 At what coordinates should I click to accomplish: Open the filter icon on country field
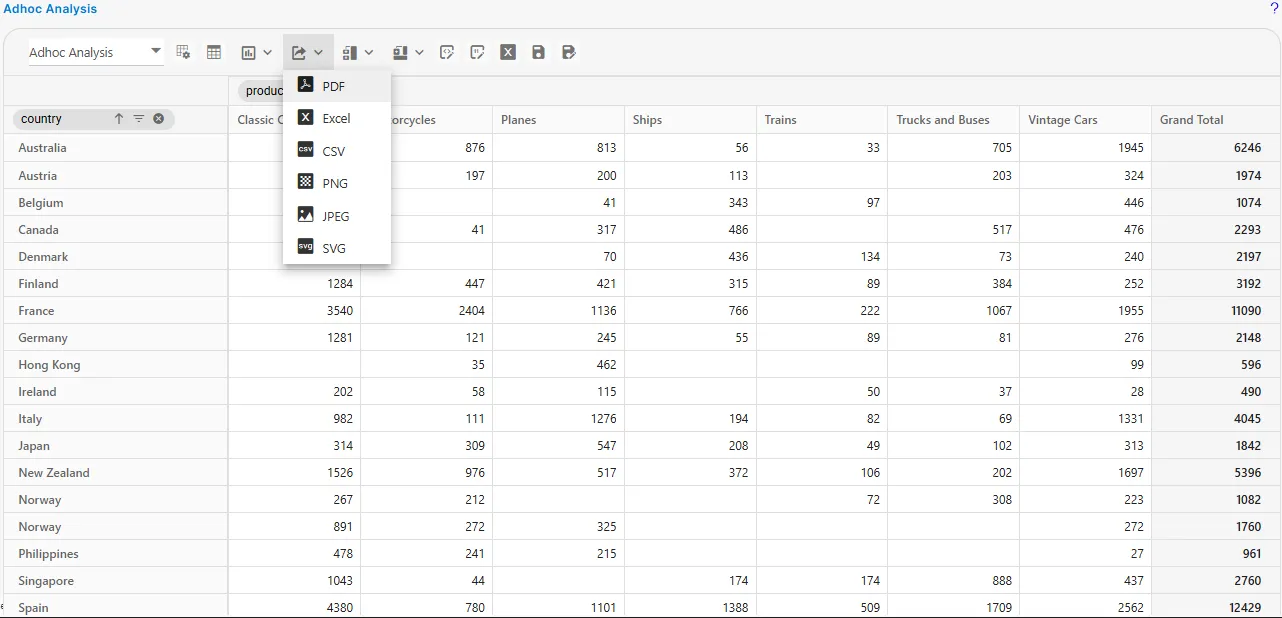click(139, 119)
